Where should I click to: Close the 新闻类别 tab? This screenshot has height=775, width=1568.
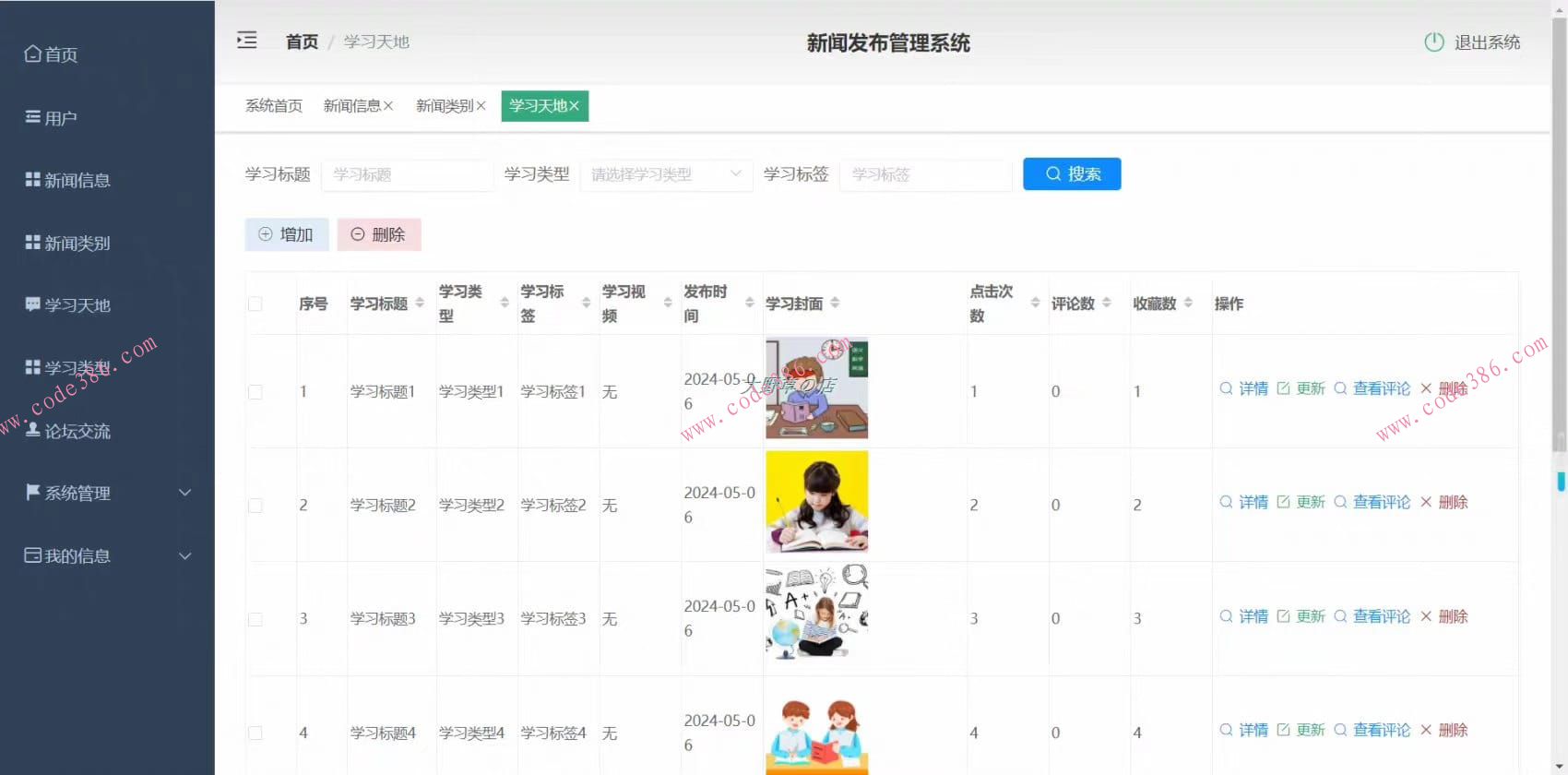coord(481,106)
